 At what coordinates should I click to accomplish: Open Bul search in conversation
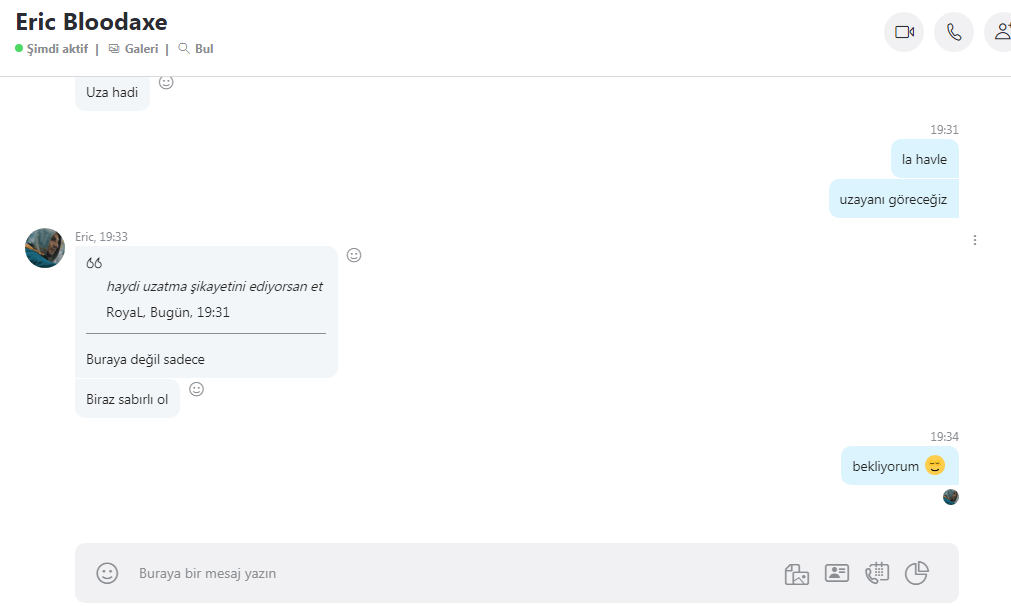196,49
